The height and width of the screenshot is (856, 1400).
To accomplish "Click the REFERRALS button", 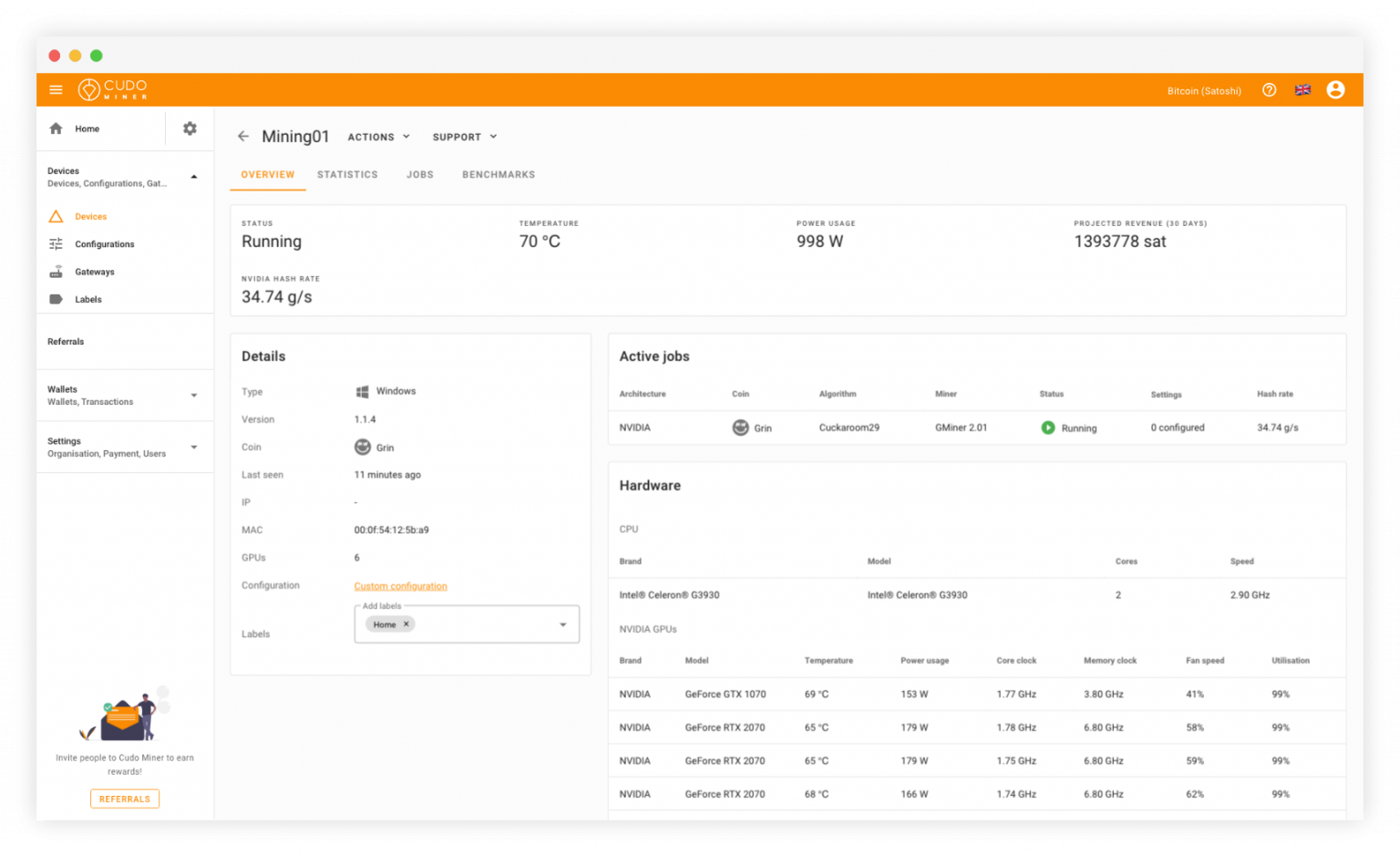I will [x=124, y=799].
